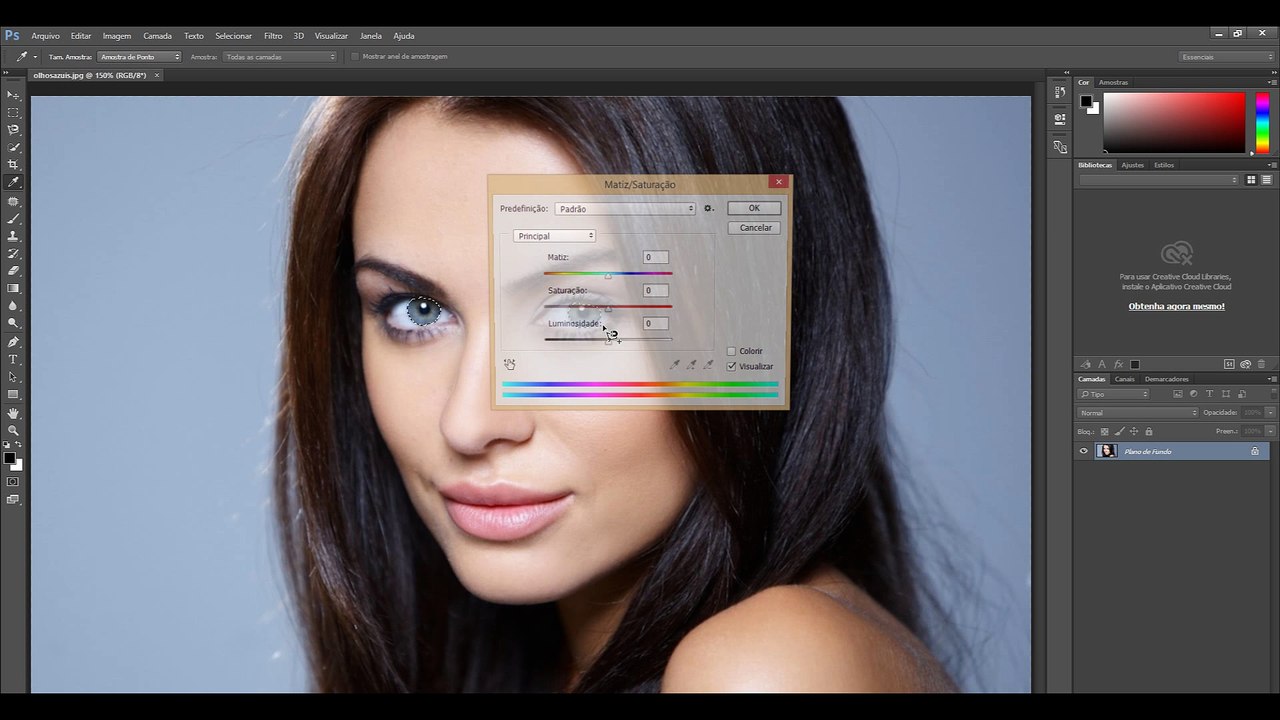This screenshot has width=1280, height=720.
Task: Open the Libraries selection dropdown
Action: point(1158,180)
